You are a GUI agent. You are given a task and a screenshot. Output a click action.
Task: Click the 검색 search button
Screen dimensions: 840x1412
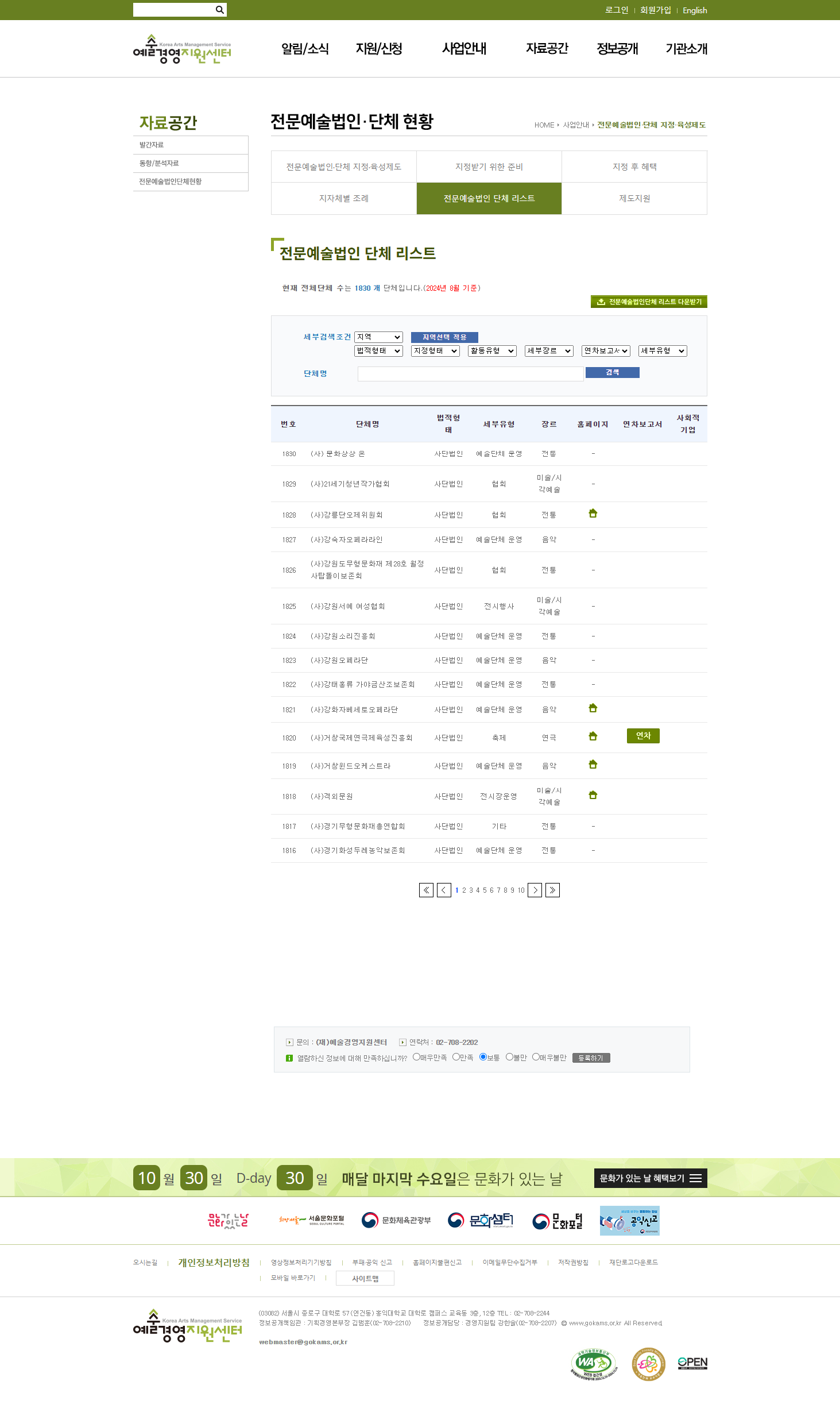click(x=612, y=373)
